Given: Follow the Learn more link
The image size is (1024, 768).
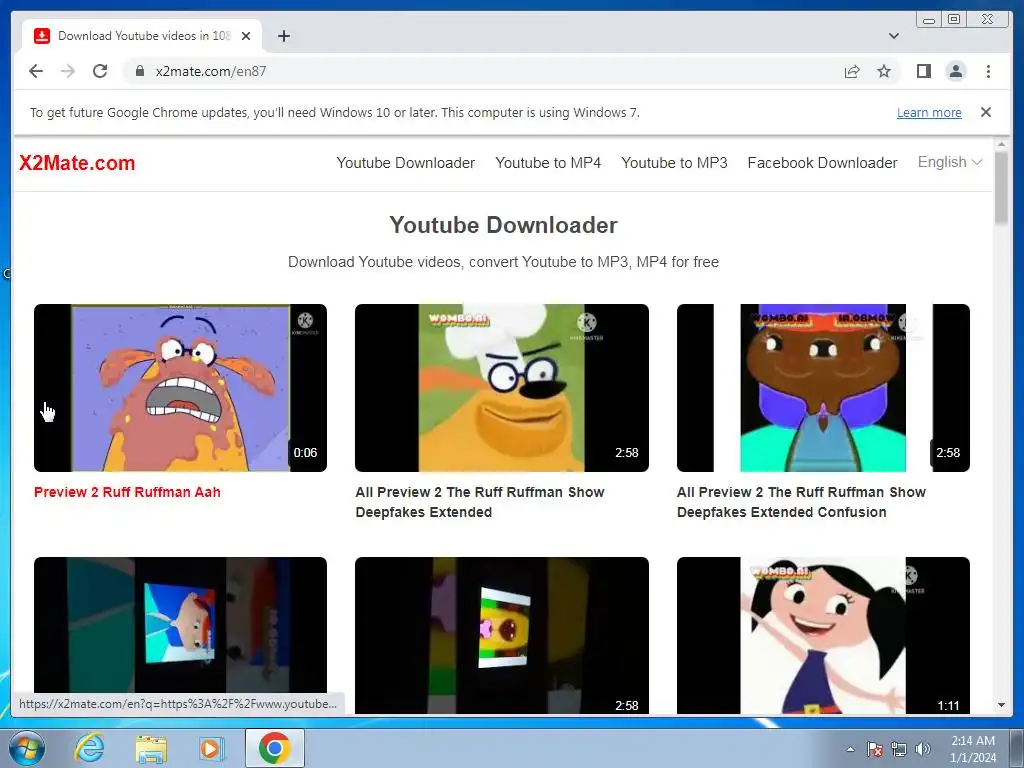Looking at the screenshot, I should coord(929,112).
